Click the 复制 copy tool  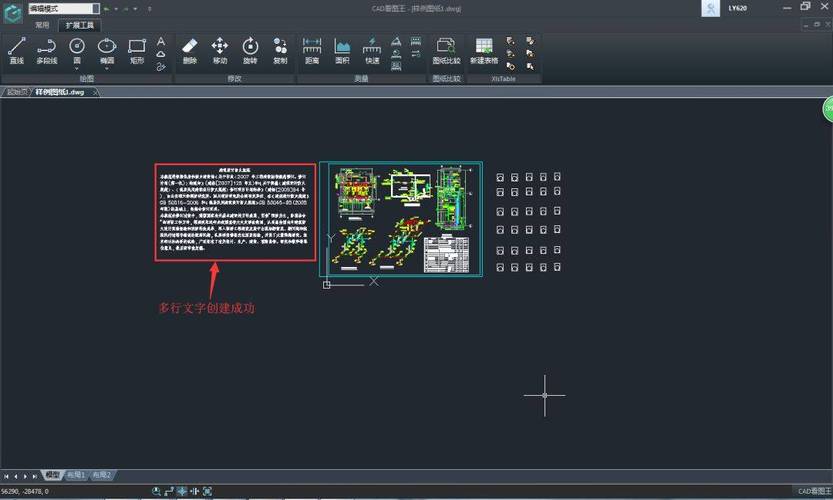click(280, 50)
